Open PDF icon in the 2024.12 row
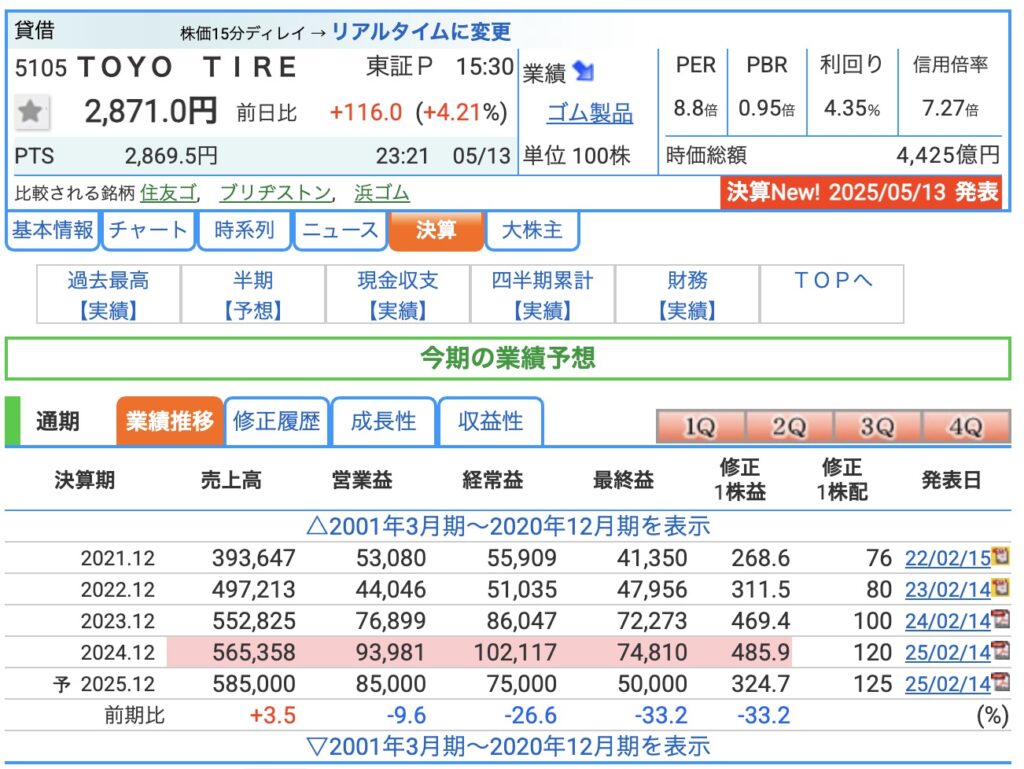The image size is (1024, 769). coord(1000,650)
